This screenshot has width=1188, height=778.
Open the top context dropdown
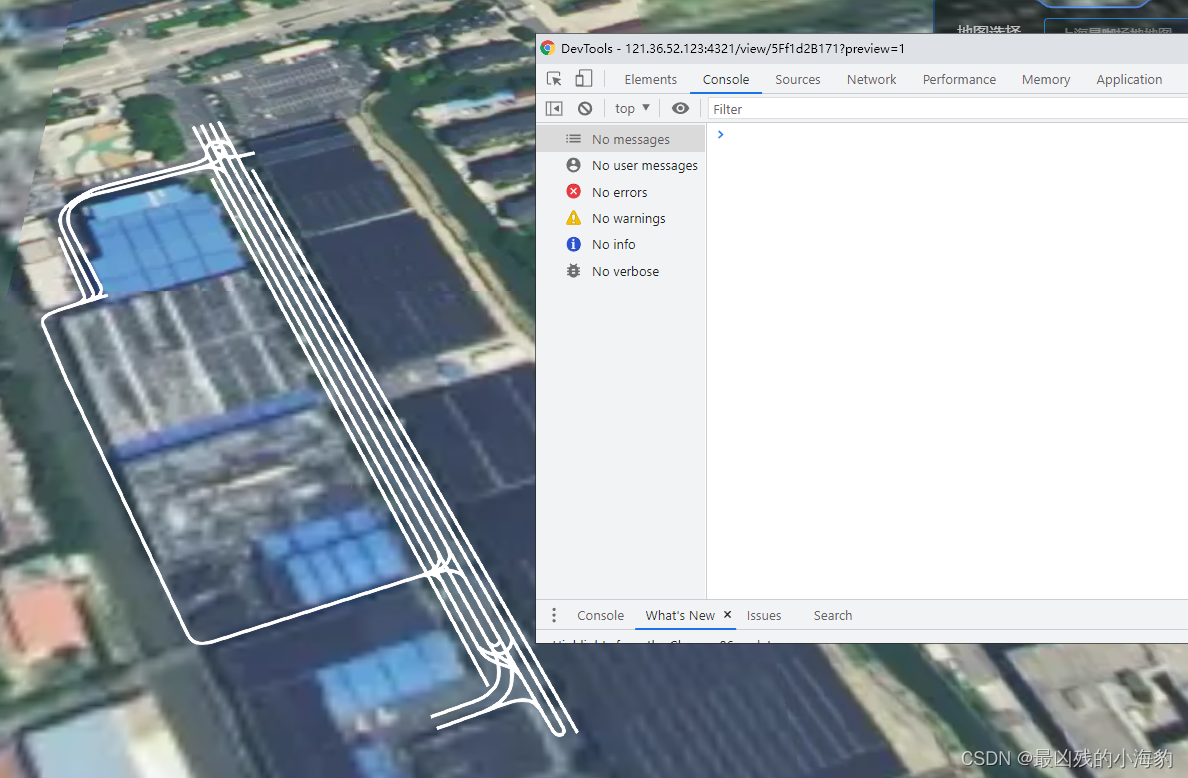[631, 108]
